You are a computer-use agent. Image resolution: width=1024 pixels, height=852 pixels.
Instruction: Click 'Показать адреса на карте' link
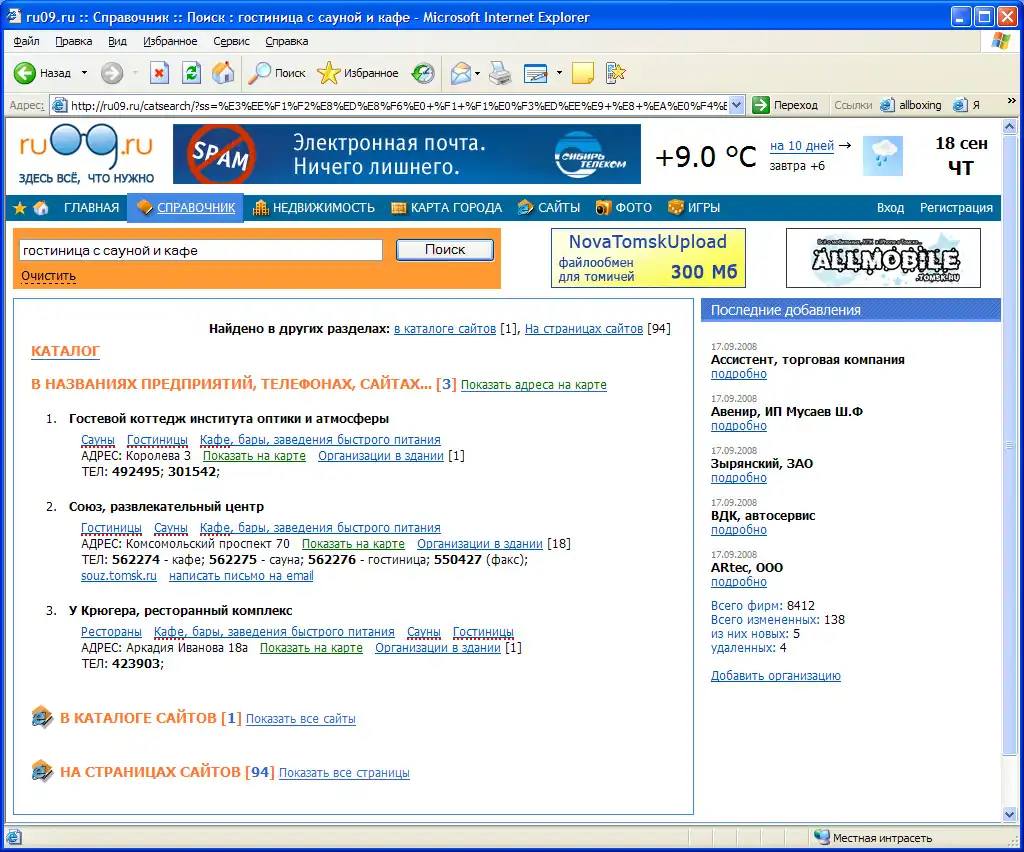pyautogui.click(x=533, y=385)
